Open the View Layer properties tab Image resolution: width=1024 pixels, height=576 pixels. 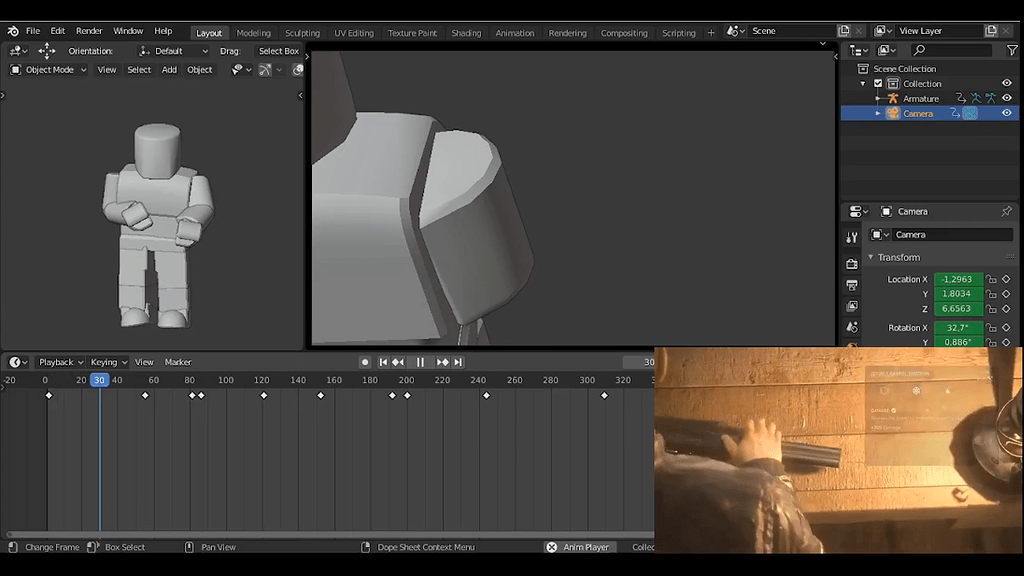pyautogui.click(x=852, y=306)
